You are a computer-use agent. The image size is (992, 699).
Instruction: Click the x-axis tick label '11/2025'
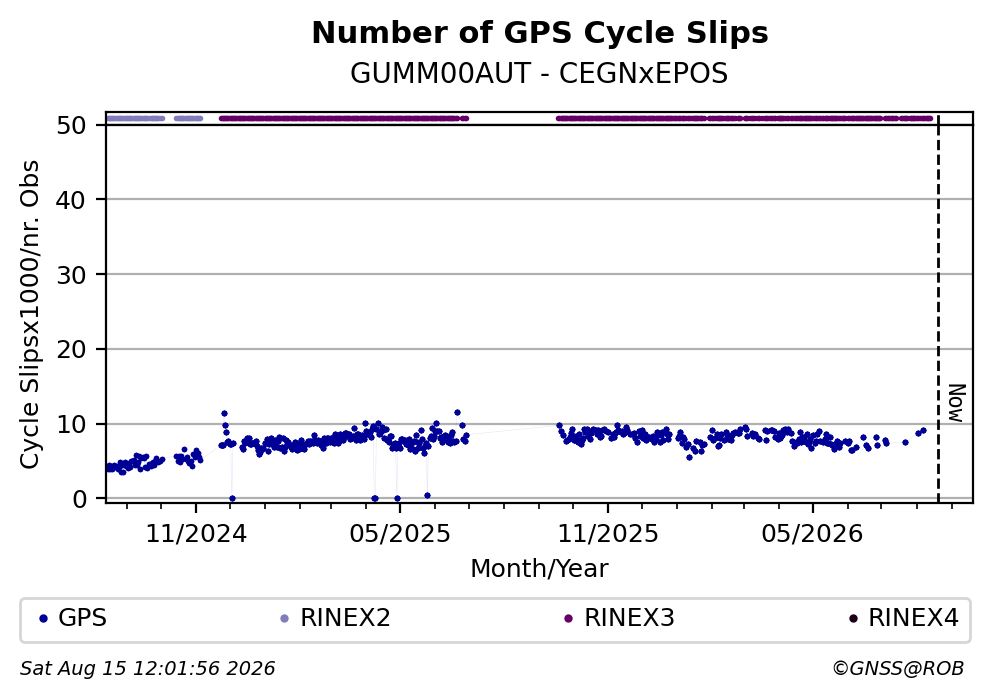click(608, 534)
